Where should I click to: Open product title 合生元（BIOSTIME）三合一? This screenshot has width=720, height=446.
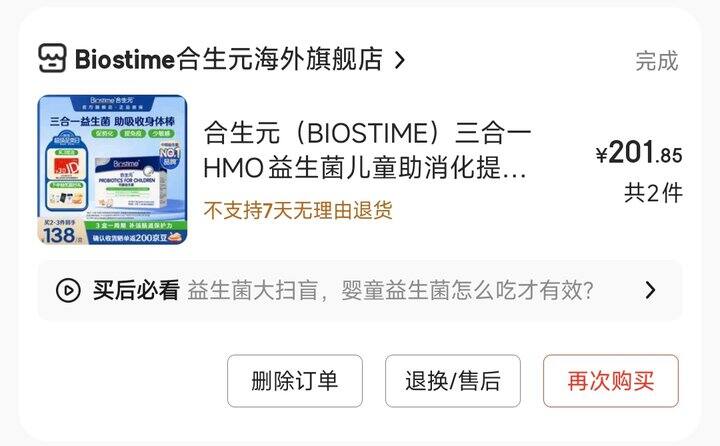pos(367,133)
